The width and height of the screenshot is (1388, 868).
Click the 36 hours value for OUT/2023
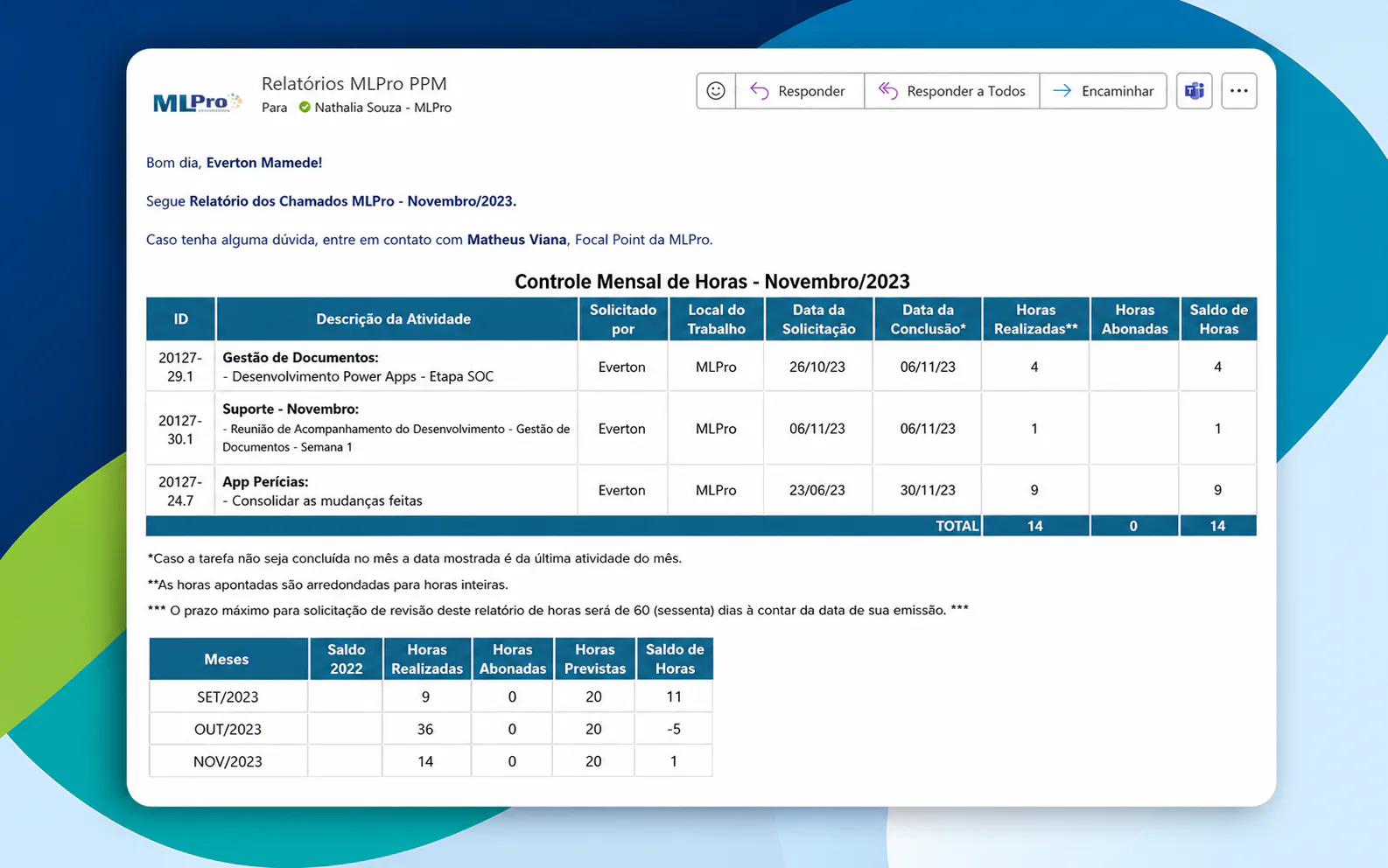[425, 730]
